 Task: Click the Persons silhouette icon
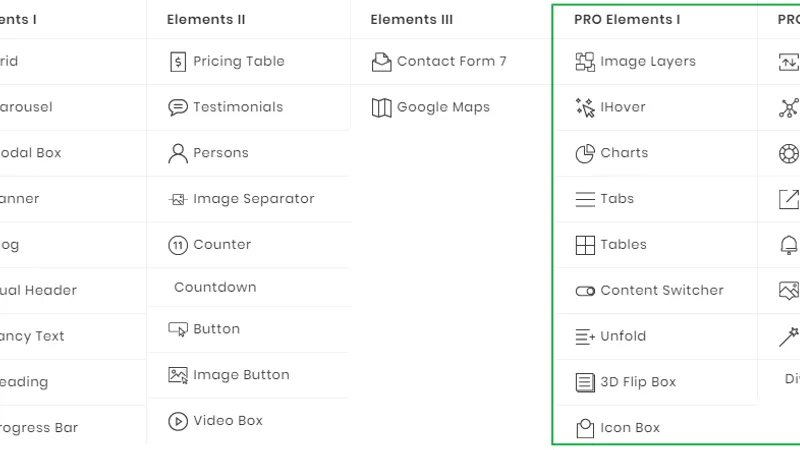178,153
